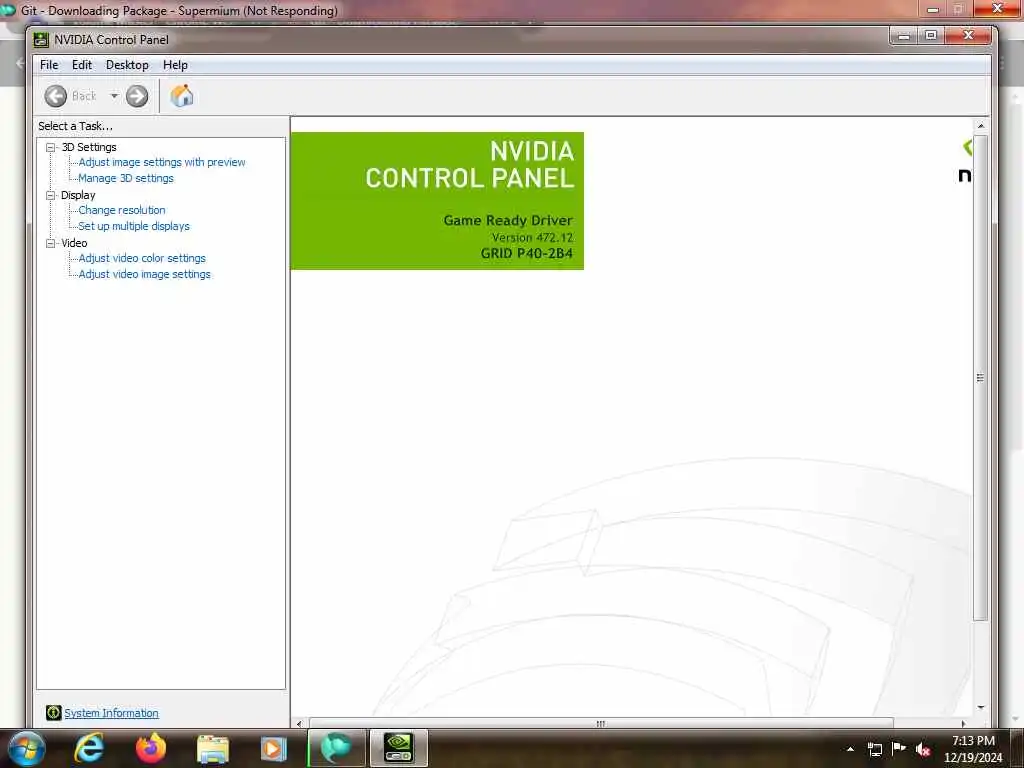The height and width of the screenshot is (768, 1024).
Task: Close the Supermium Git window
Action: [x=998, y=8]
